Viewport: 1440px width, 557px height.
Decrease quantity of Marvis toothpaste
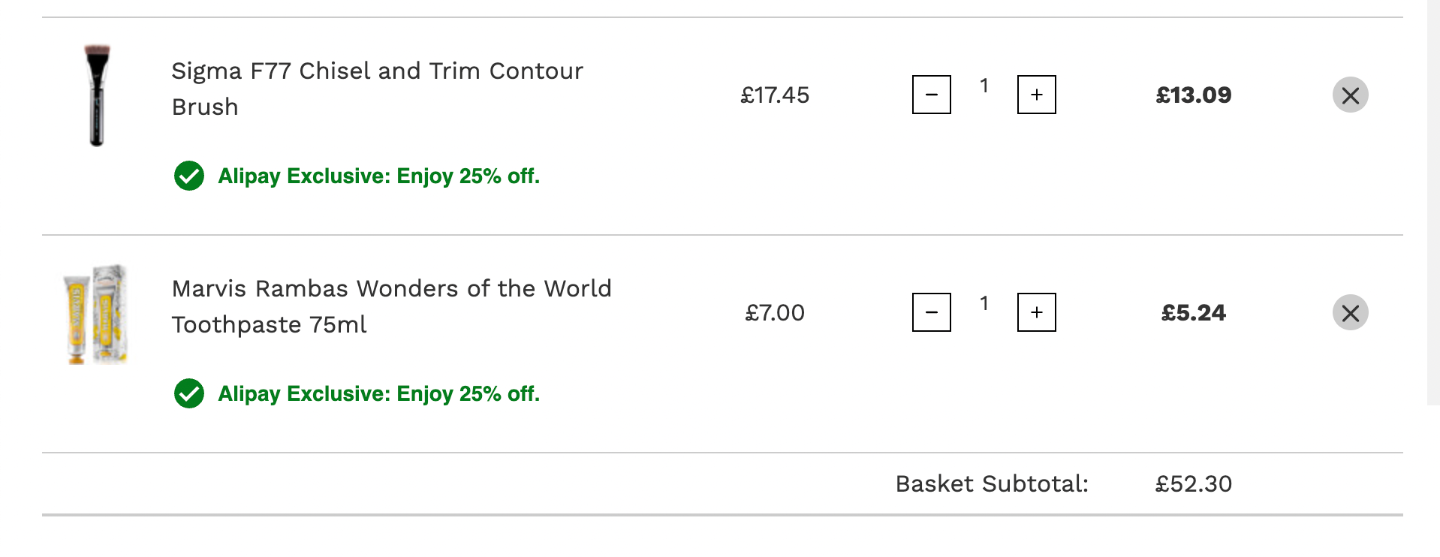(x=931, y=313)
